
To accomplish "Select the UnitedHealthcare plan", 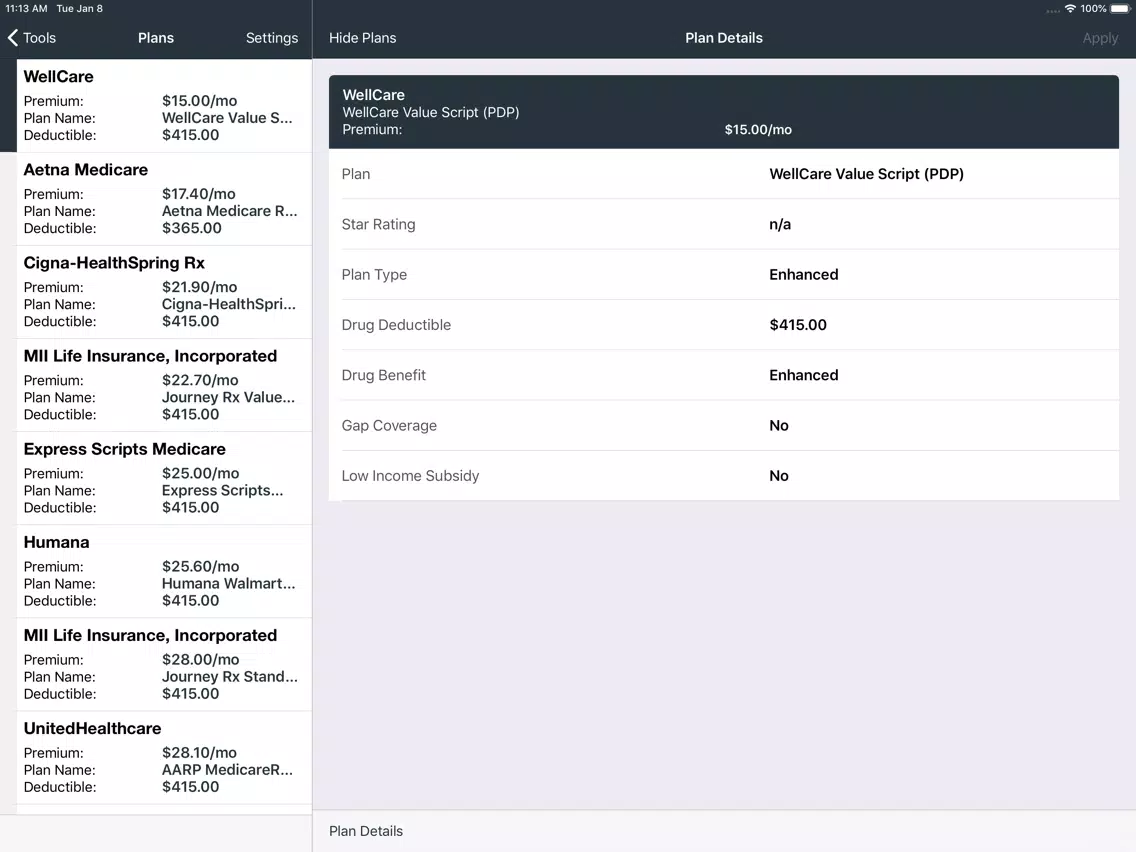I will click(x=164, y=758).
